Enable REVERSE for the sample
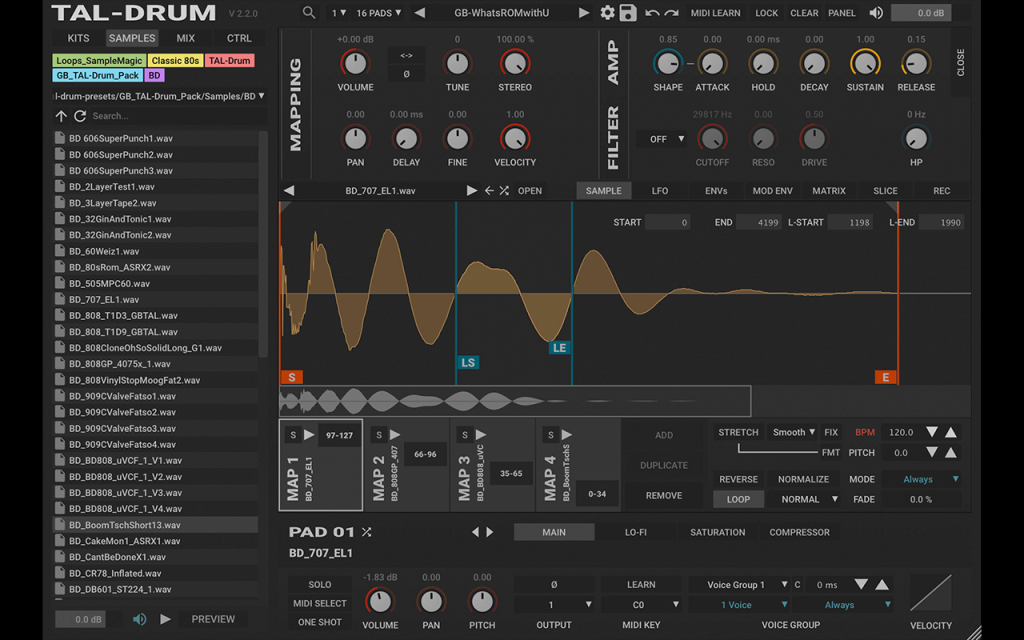 pos(738,479)
